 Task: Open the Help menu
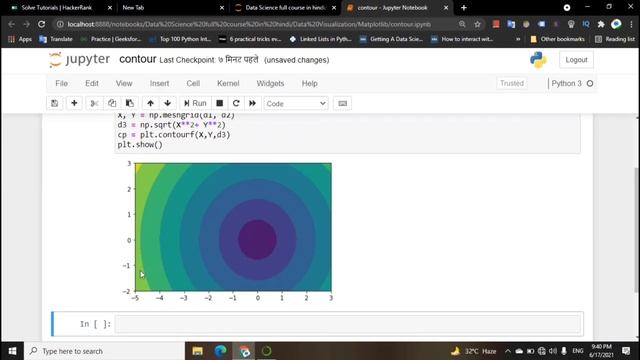(x=309, y=83)
